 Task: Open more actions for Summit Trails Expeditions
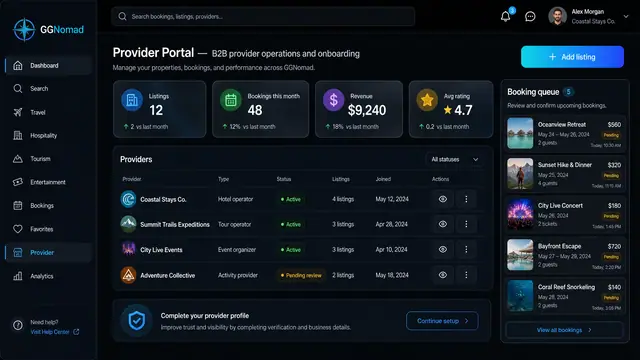pyautogui.click(x=466, y=224)
